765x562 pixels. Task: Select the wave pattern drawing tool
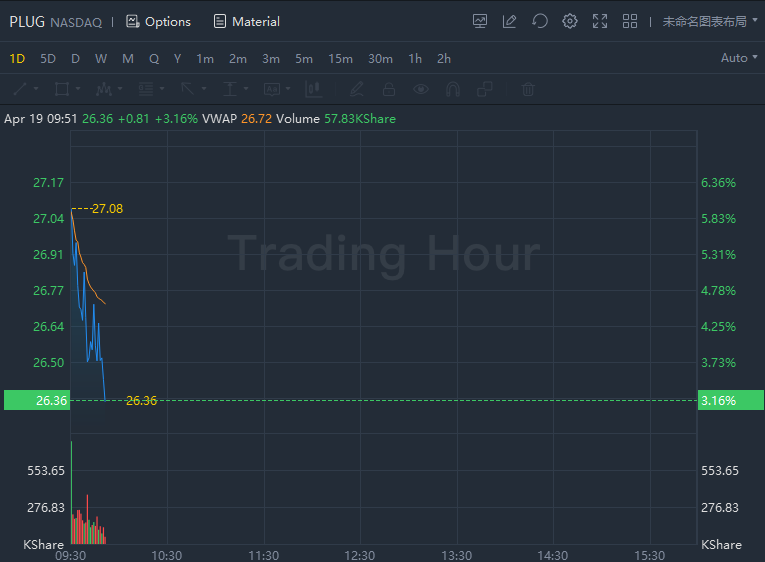tap(104, 89)
